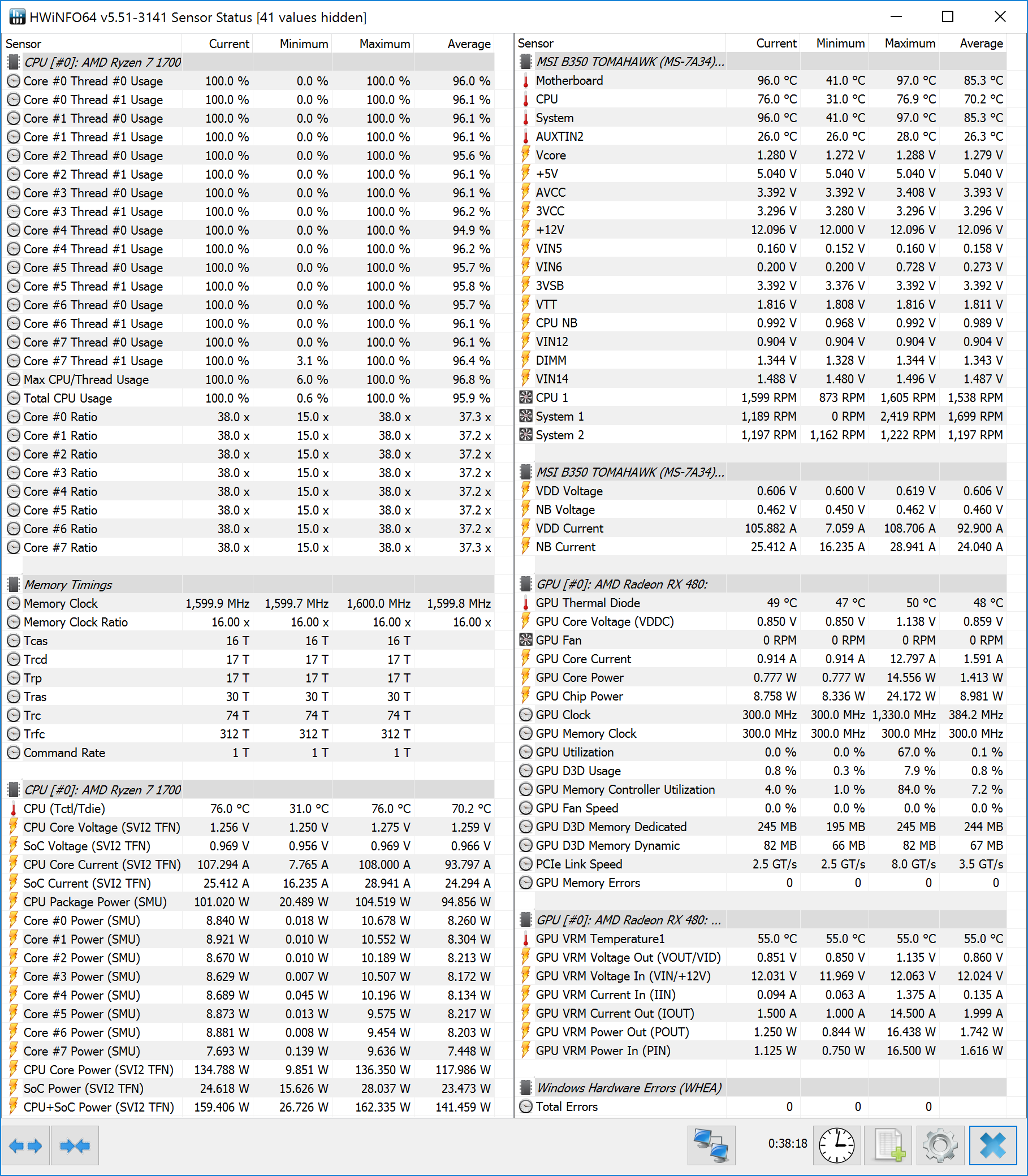The width and height of the screenshot is (1028, 1176).
Task: Select the NB Voltage sensor row
Action: pos(762,509)
